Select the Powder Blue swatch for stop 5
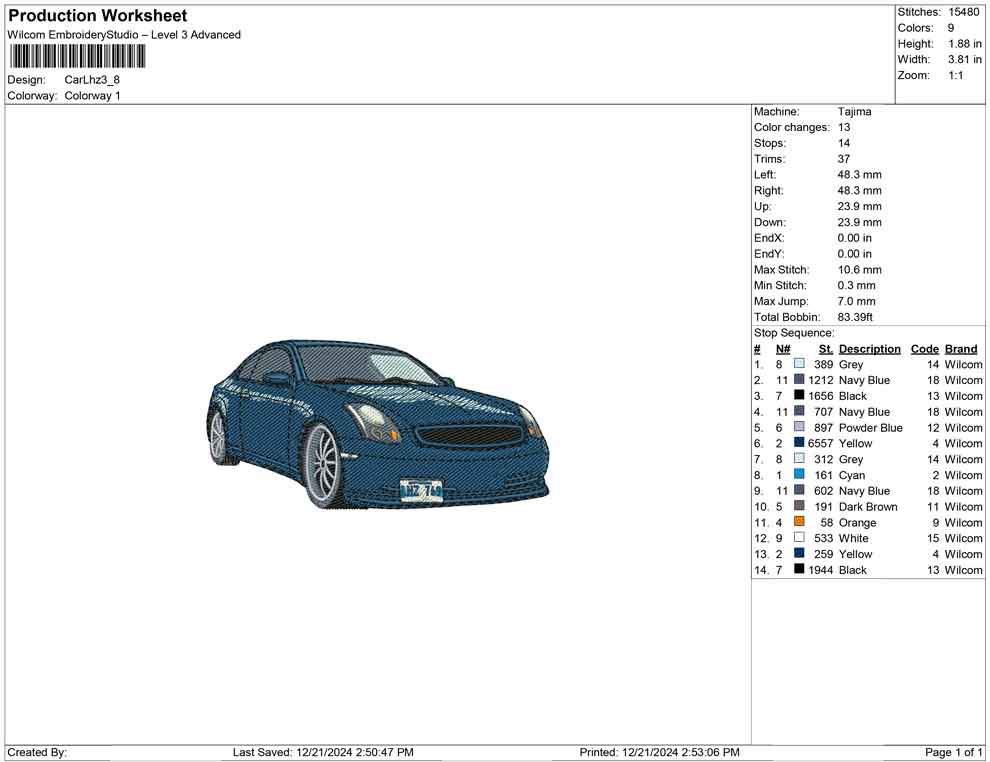This screenshot has width=990, height=762. tap(799, 427)
